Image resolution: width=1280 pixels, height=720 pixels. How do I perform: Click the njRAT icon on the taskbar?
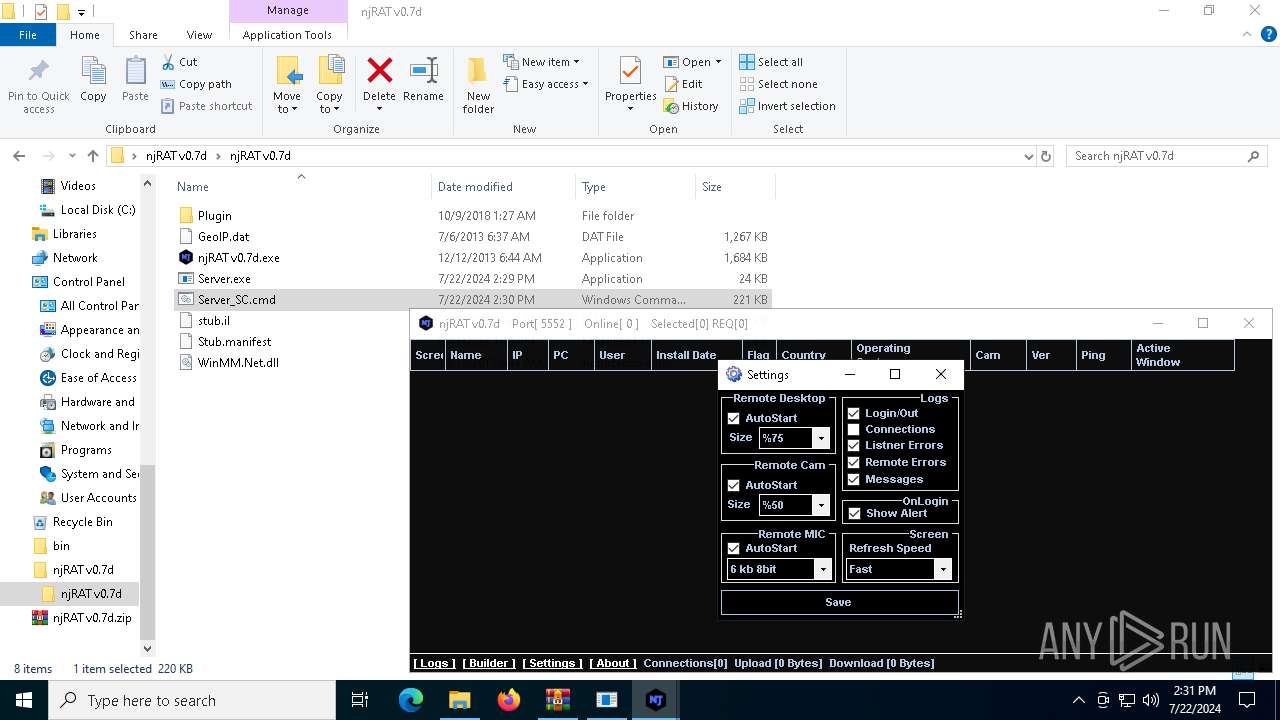(x=656, y=700)
